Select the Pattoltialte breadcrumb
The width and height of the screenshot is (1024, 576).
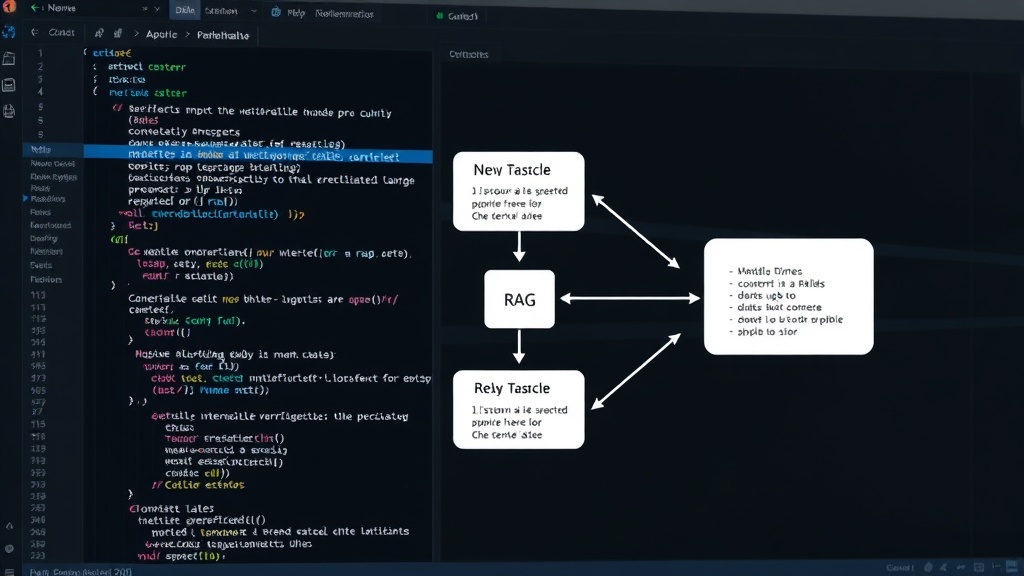pos(223,35)
